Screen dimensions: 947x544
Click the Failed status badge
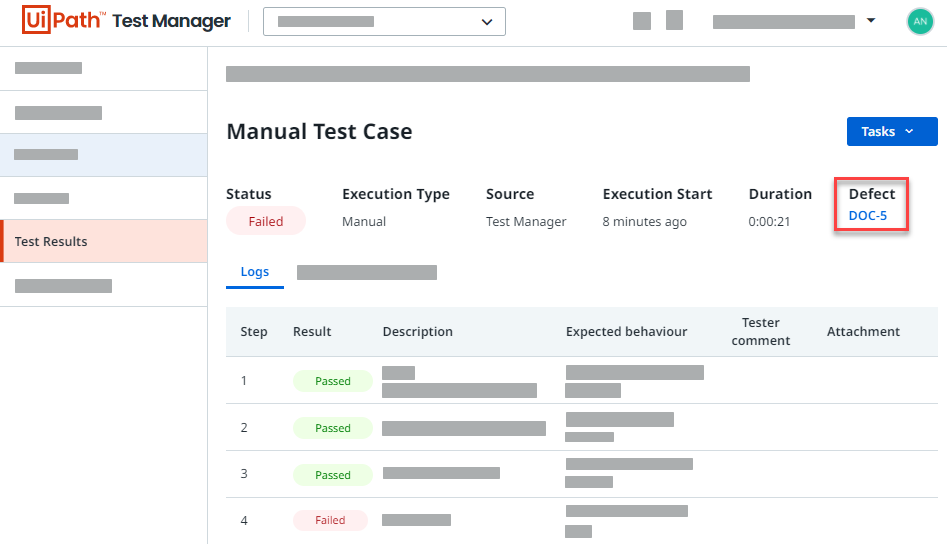point(265,221)
